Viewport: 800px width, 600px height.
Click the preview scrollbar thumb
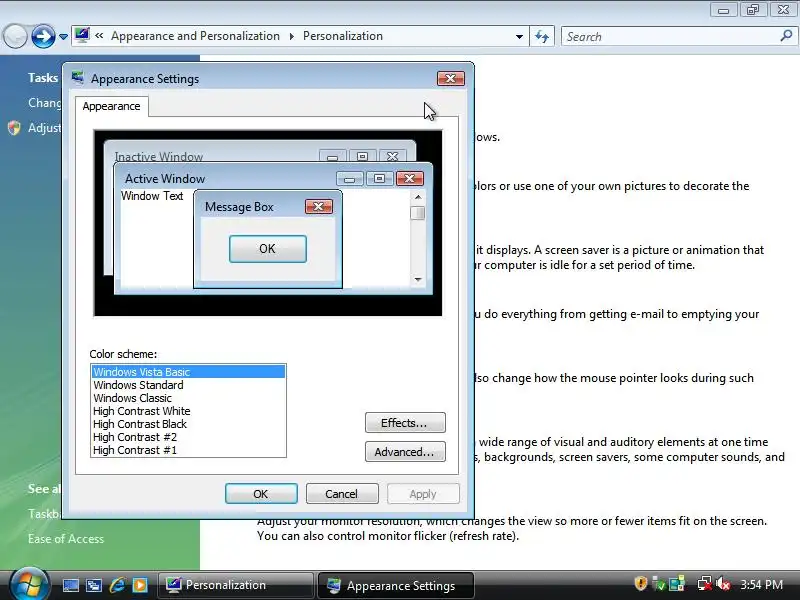point(418,212)
